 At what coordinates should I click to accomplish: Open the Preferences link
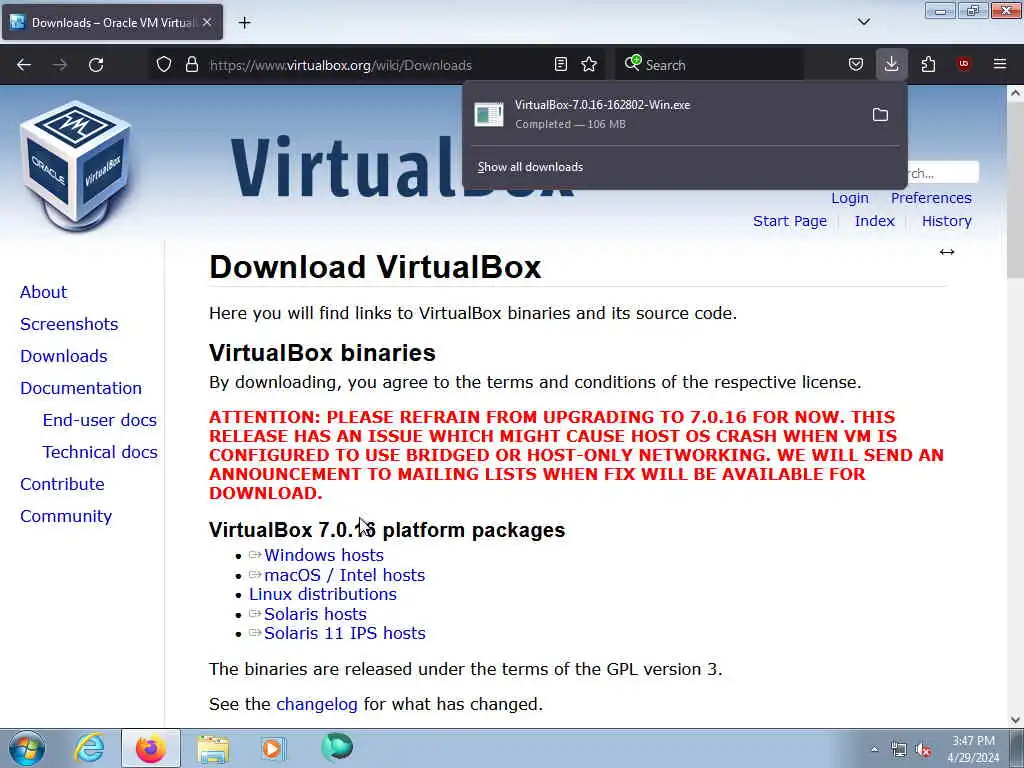(931, 198)
